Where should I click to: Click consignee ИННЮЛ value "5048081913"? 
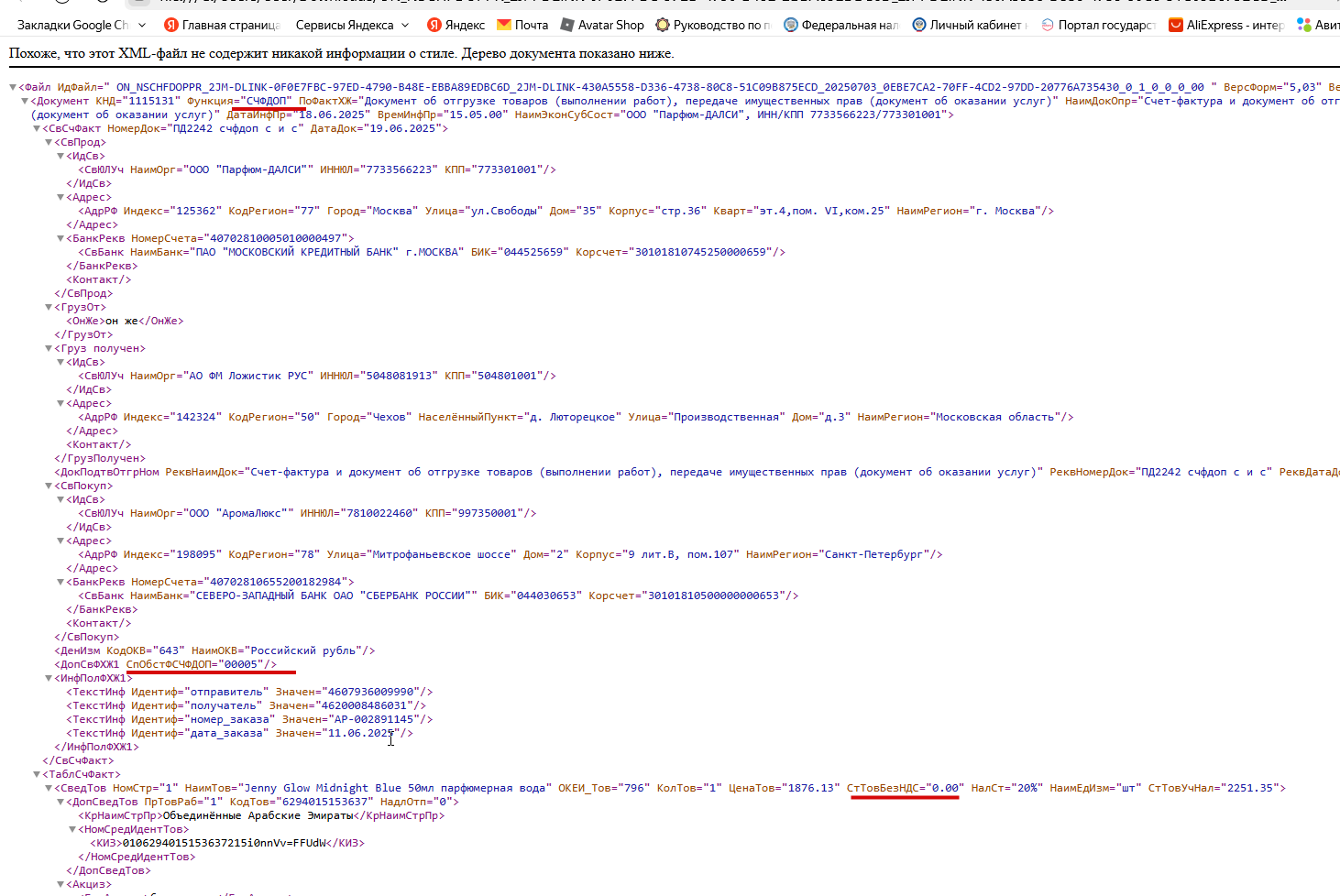tap(399, 377)
